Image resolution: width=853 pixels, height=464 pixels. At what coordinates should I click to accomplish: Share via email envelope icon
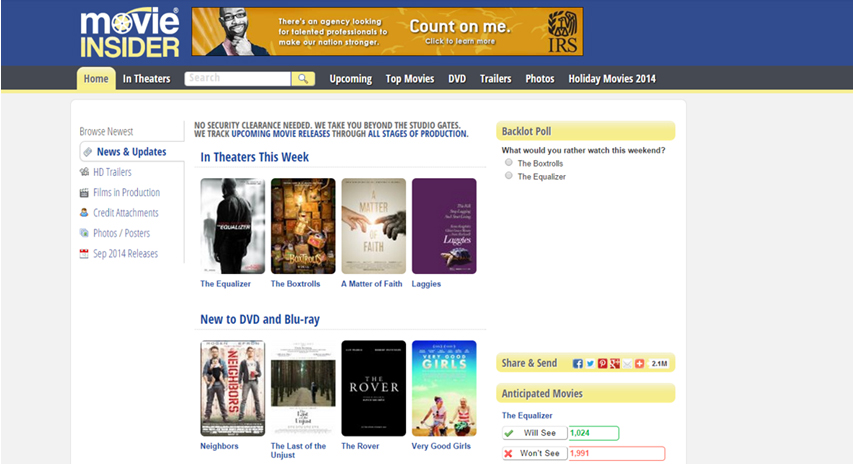click(627, 363)
